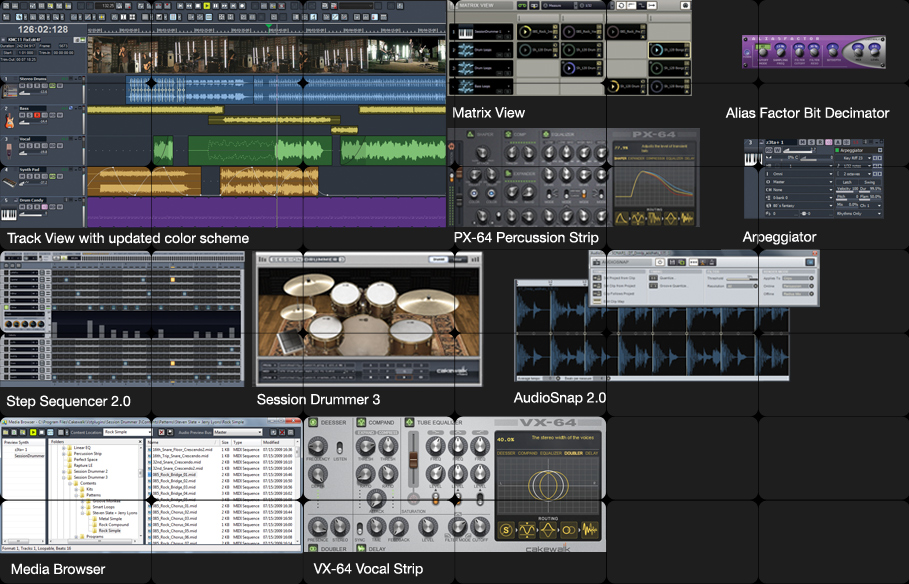
Task: Mute the z3ta+ 1 track with M button
Action: pyautogui.click(x=803, y=142)
